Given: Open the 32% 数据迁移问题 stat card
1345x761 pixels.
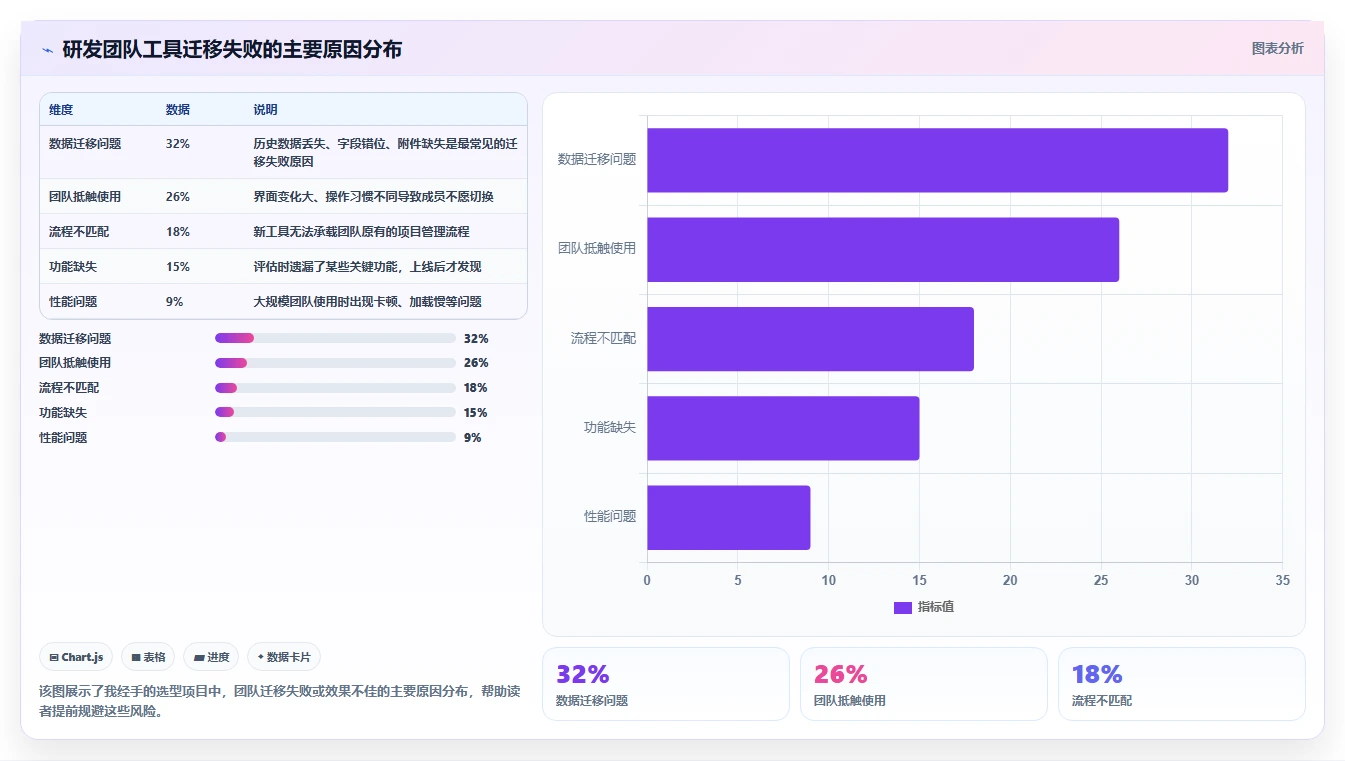Looking at the screenshot, I should [x=666, y=684].
